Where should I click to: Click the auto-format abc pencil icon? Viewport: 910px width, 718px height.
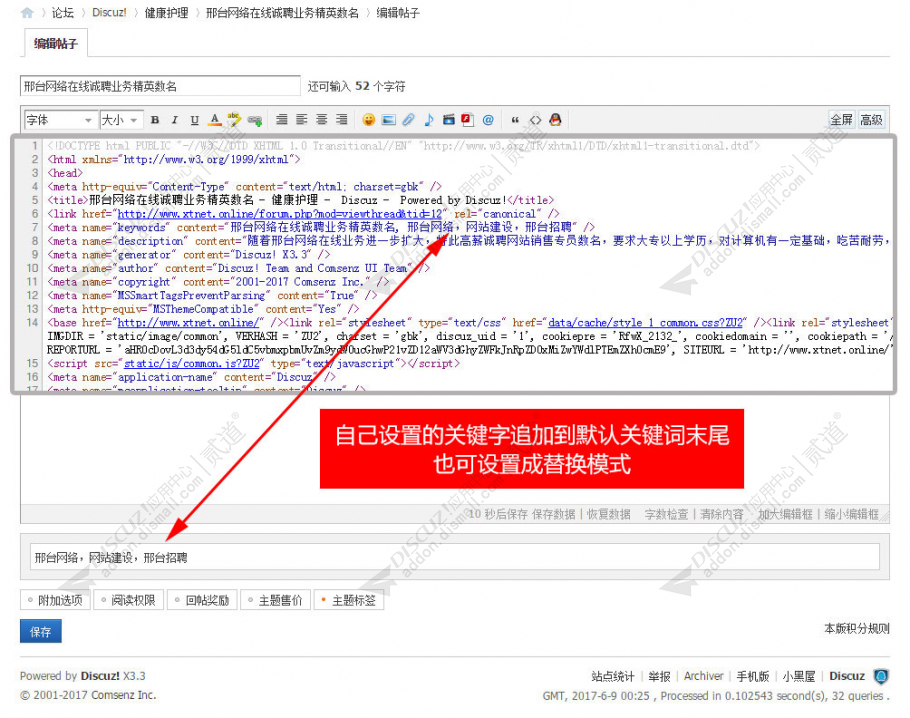coord(234,120)
